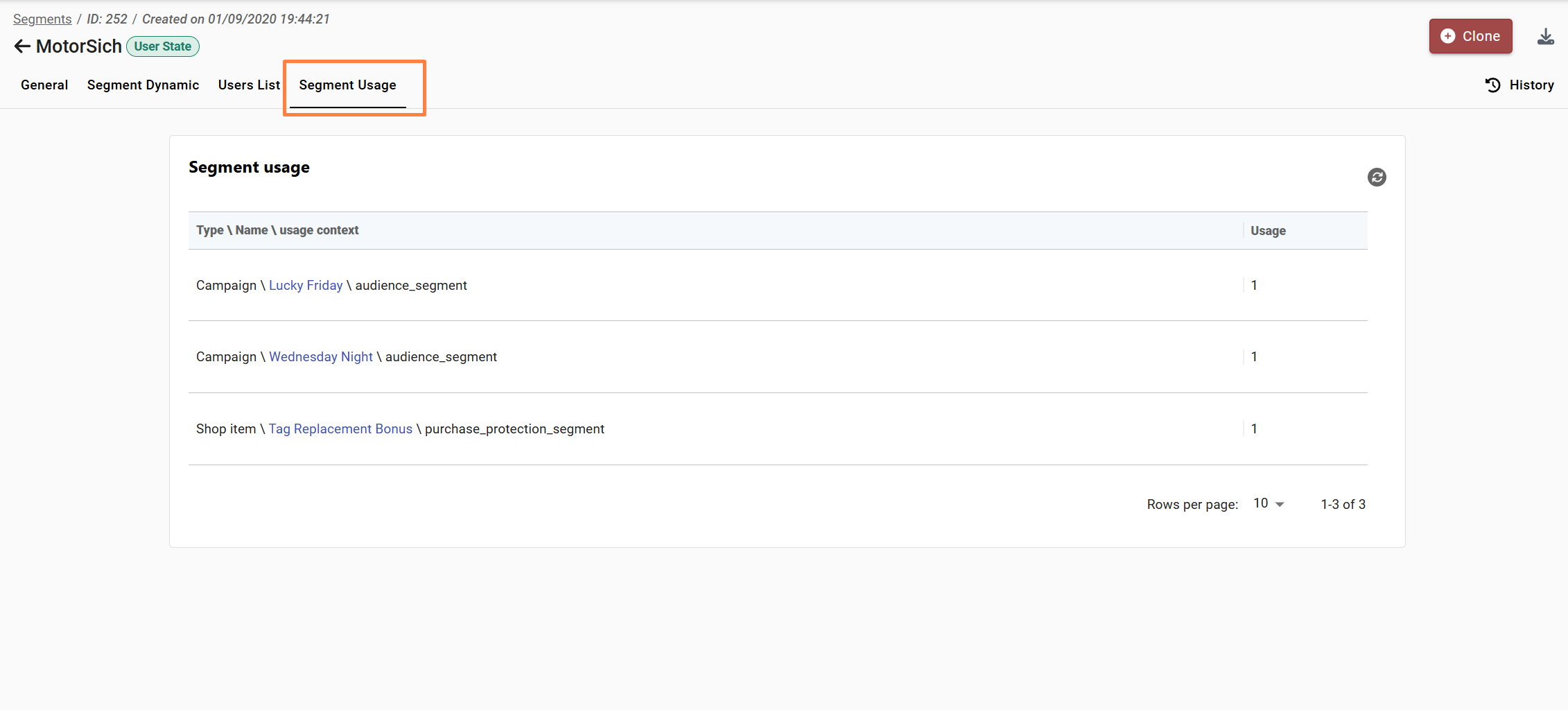Viewport: 1568px width, 710px height.
Task: Click the Type \ Name \ usage context header
Action: coord(277,230)
